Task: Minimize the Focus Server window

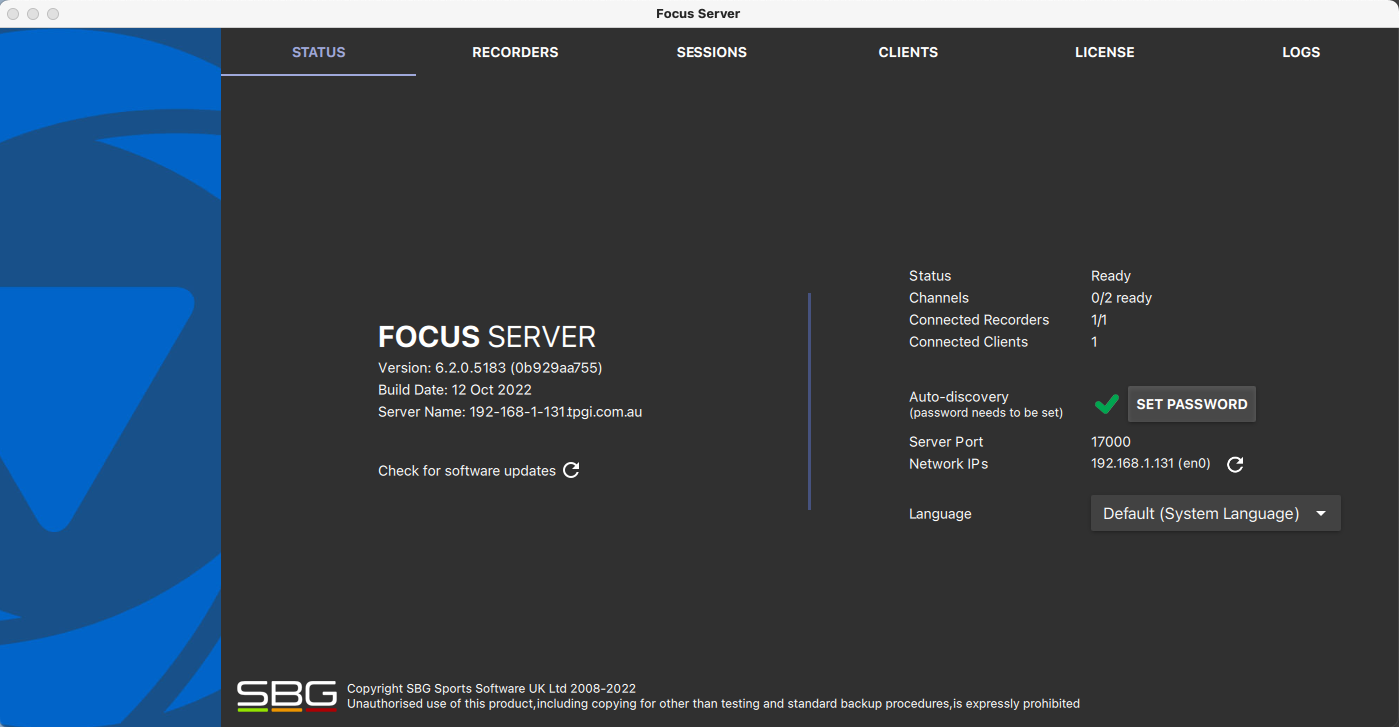Action: pos(33,14)
